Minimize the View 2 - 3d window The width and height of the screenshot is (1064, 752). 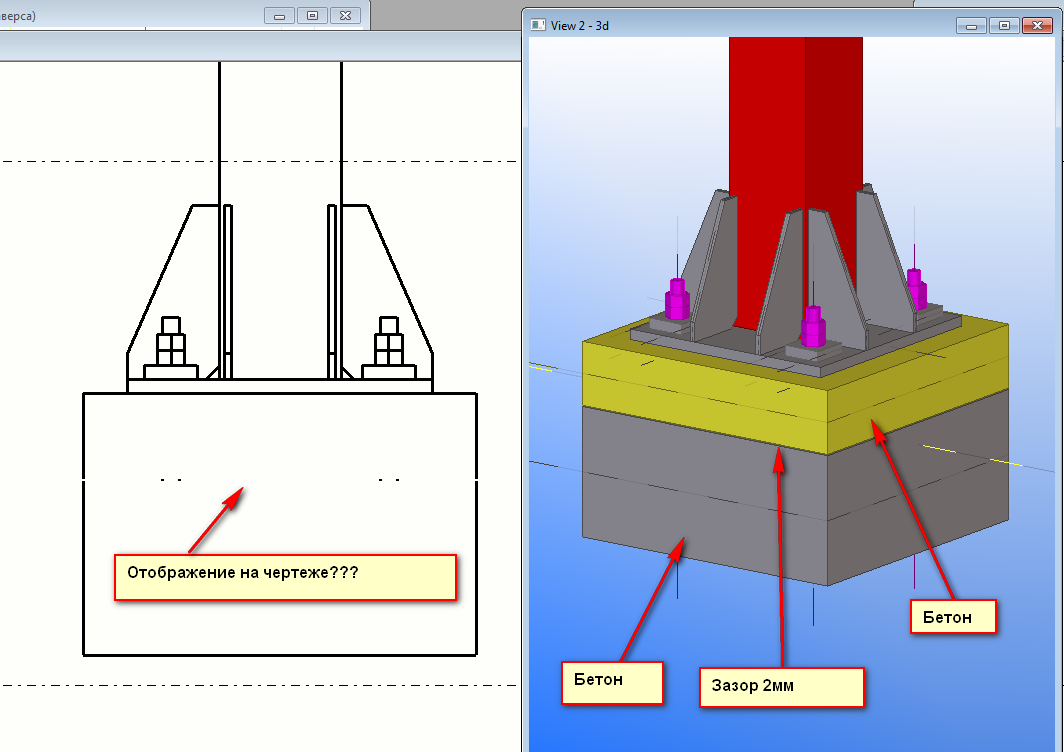click(x=970, y=26)
